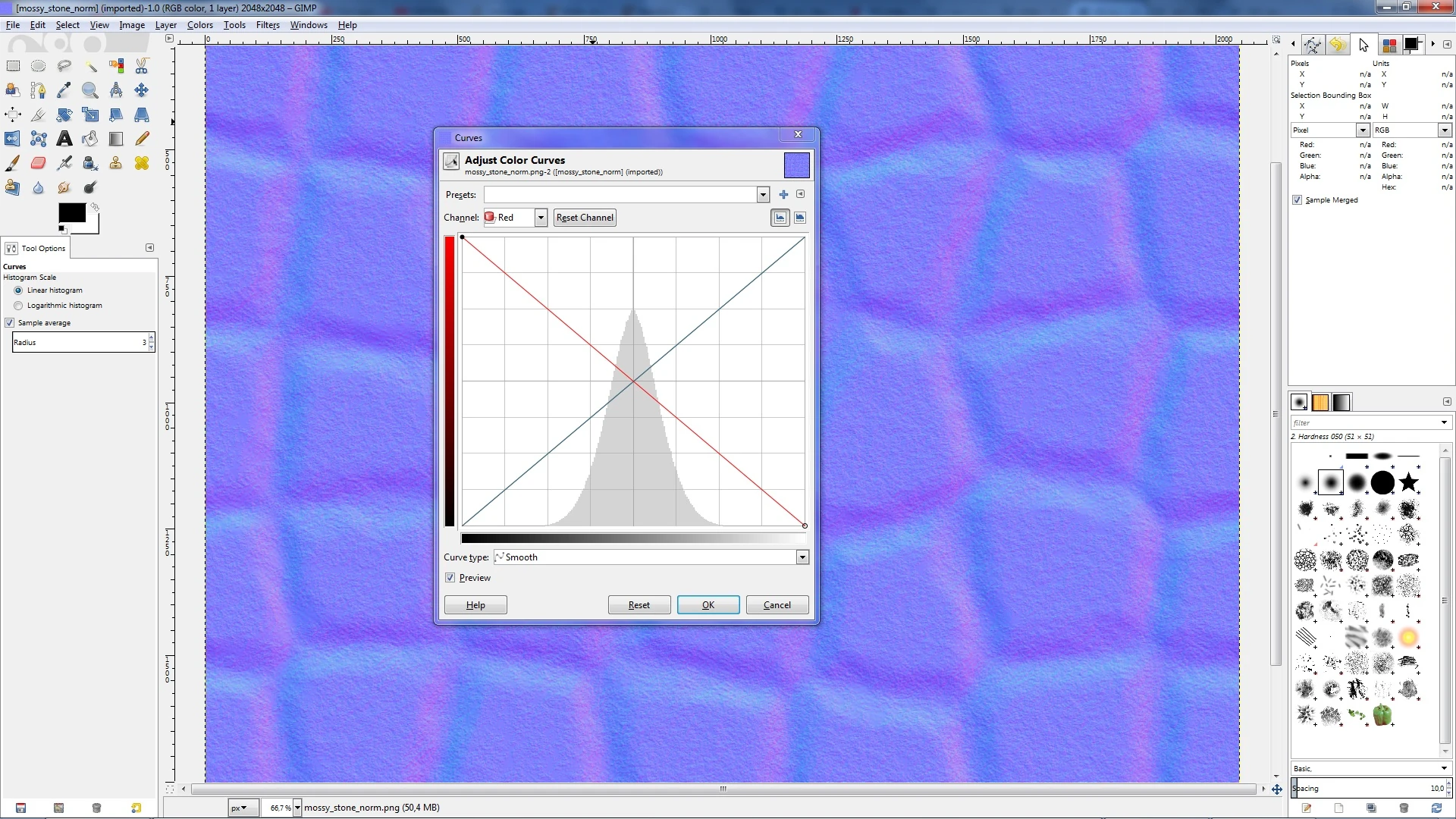The height and width of the screenshot is (819, 1456).
Task: Select the Rectangle Select tool
Action: (x=13, y=66)
